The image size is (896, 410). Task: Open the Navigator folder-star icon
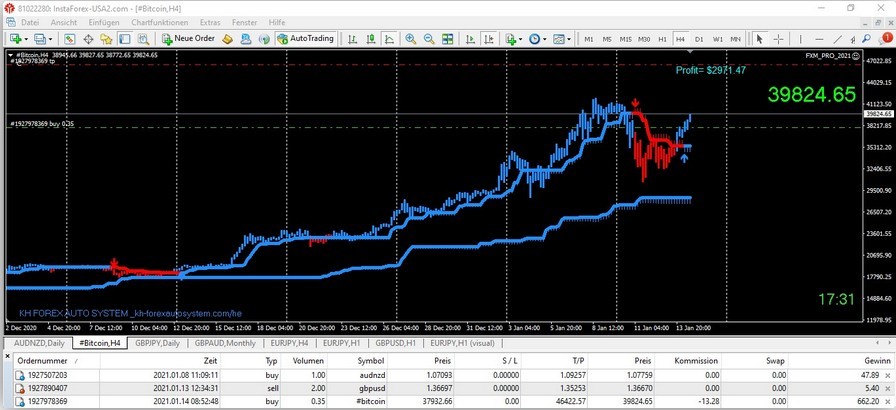(x=106, y=39)
